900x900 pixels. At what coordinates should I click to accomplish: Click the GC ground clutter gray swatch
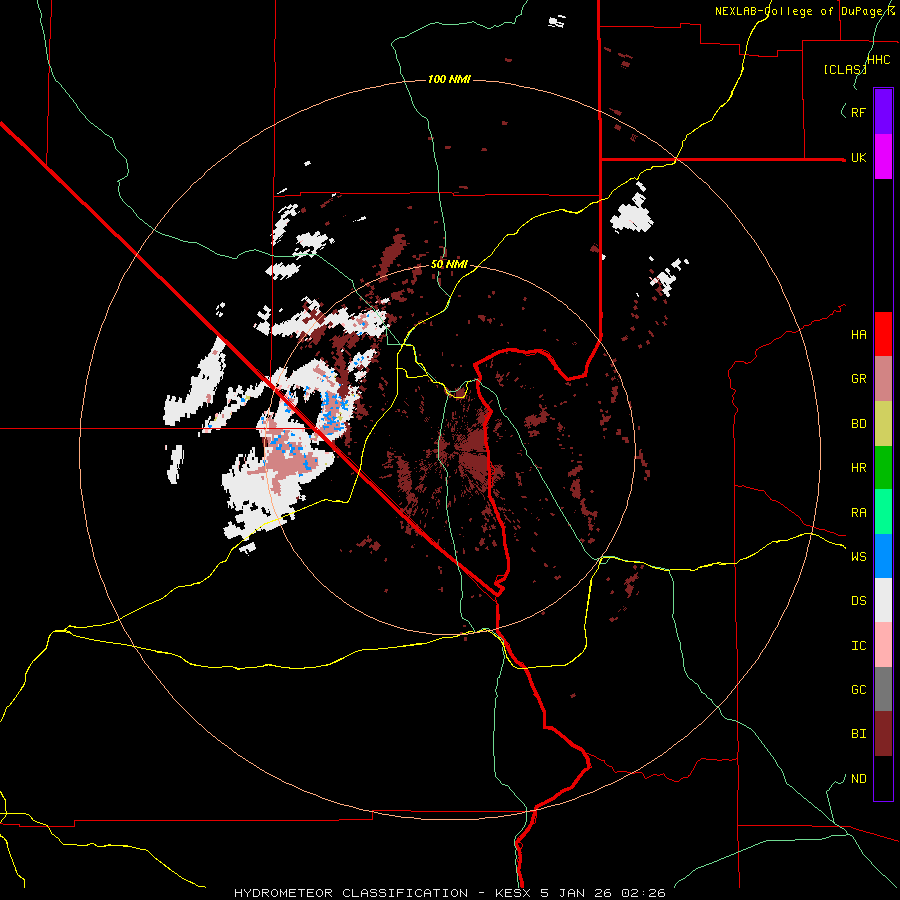[883, 689]
